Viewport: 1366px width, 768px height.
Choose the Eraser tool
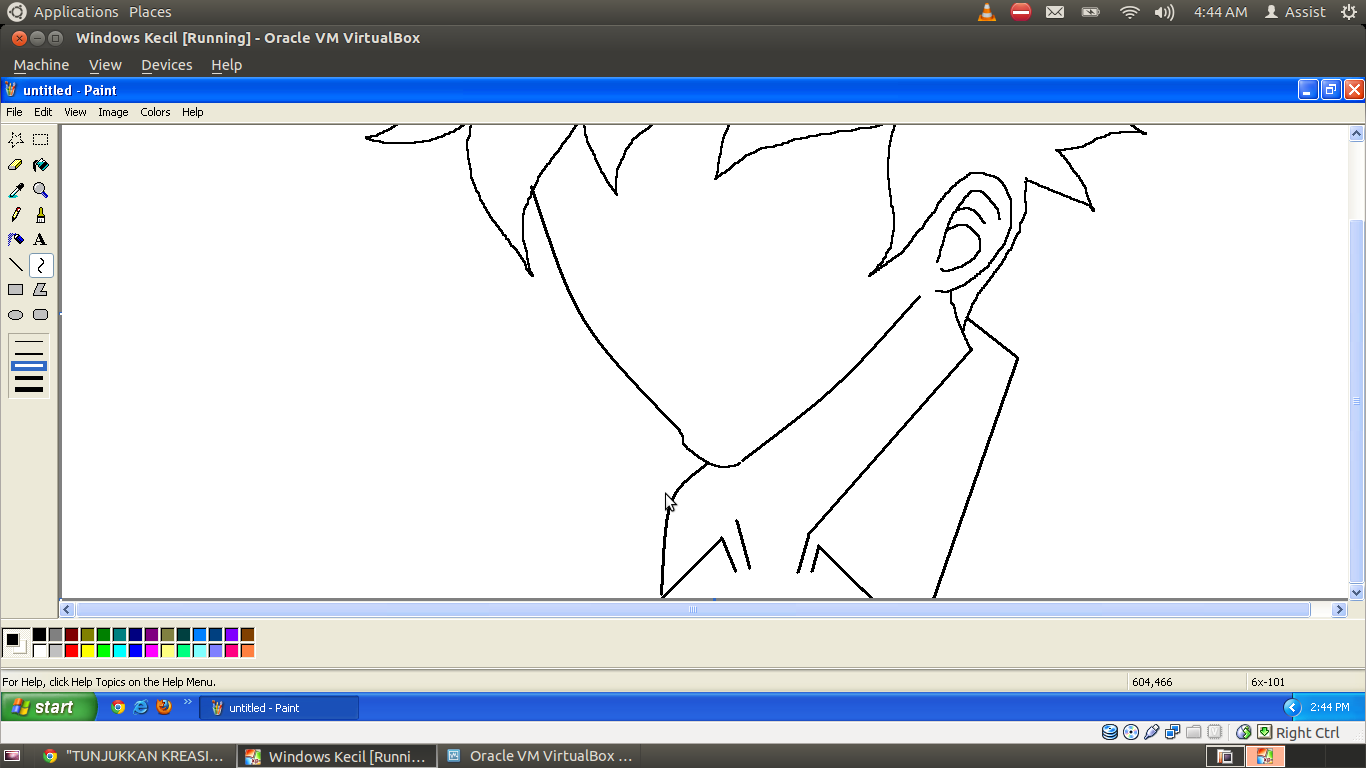(x=16, y=165)
